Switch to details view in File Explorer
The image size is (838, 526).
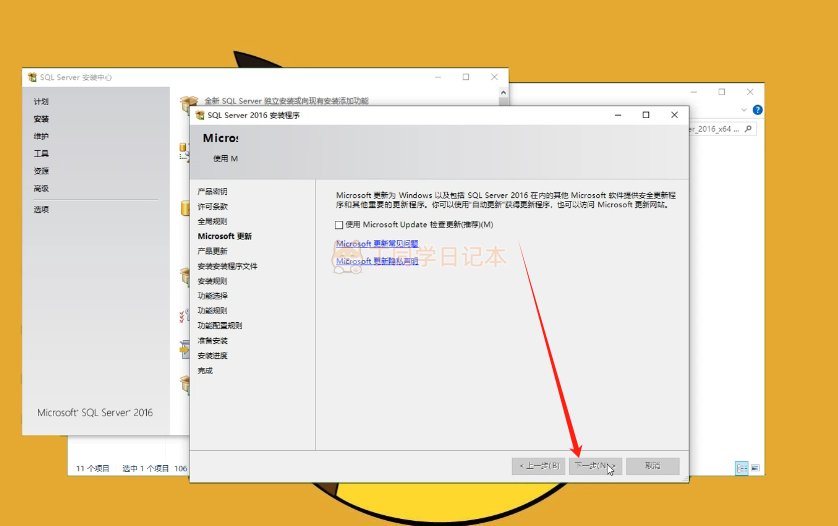tap(742, 468)
